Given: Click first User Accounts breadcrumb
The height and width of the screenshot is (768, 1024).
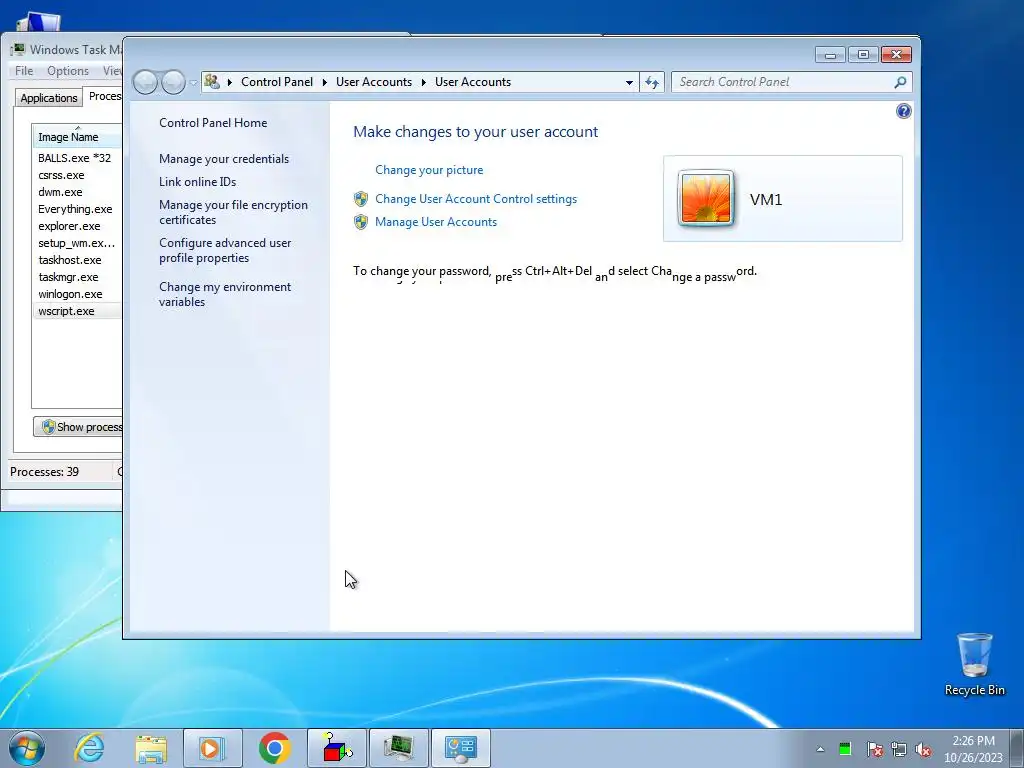Looking at the screenshot, I should tap(374, 82).
